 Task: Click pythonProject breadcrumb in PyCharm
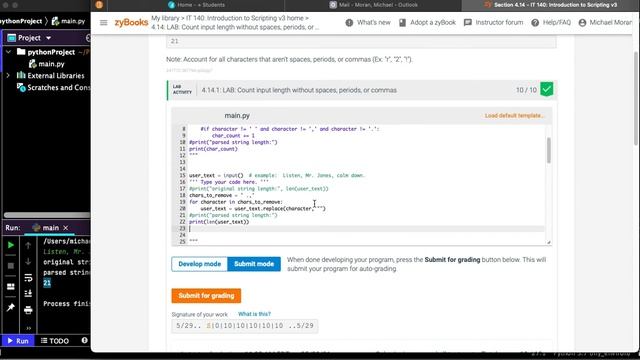pos(21,21)
